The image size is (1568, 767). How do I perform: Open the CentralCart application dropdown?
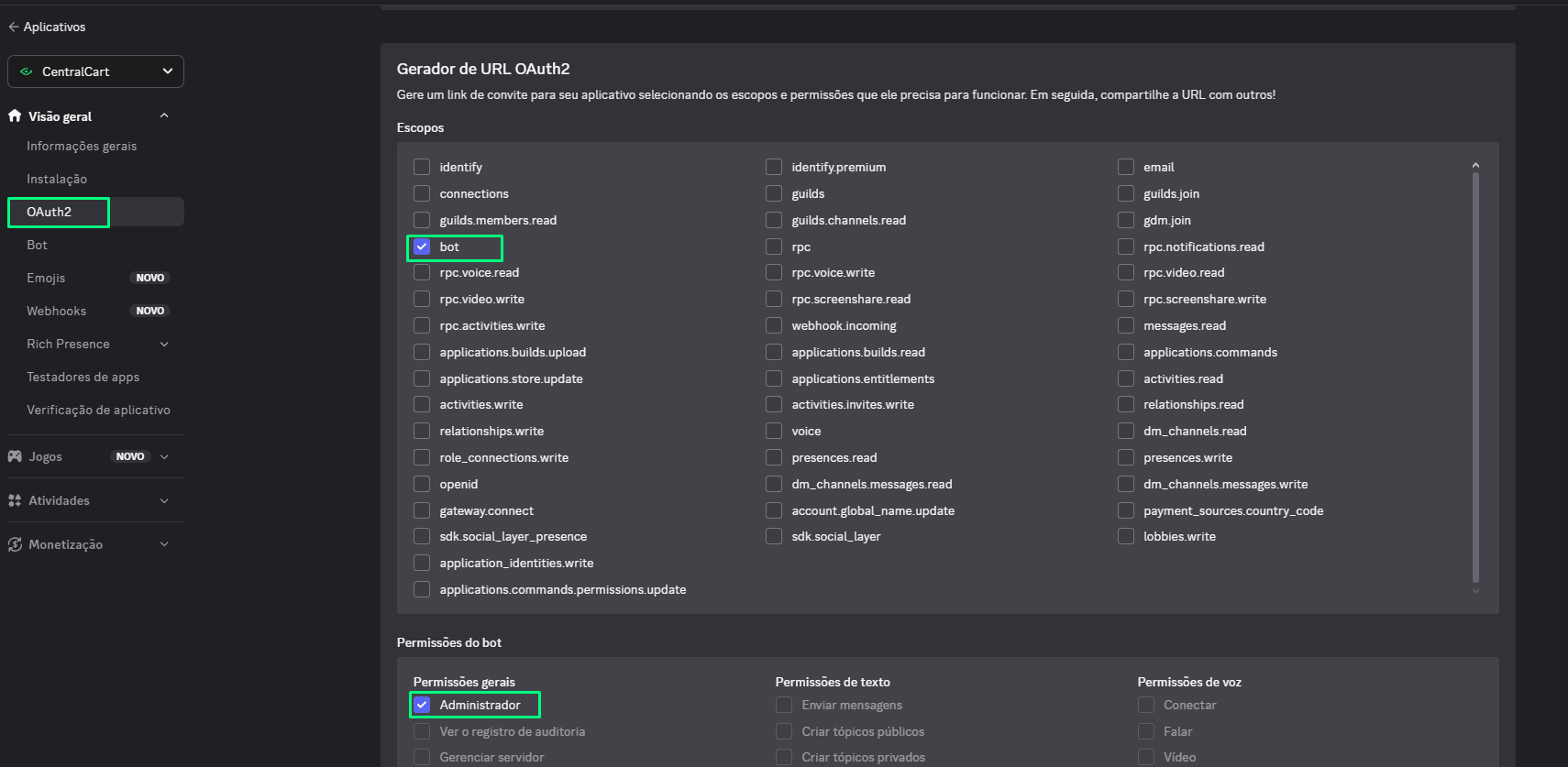(95, 71)
